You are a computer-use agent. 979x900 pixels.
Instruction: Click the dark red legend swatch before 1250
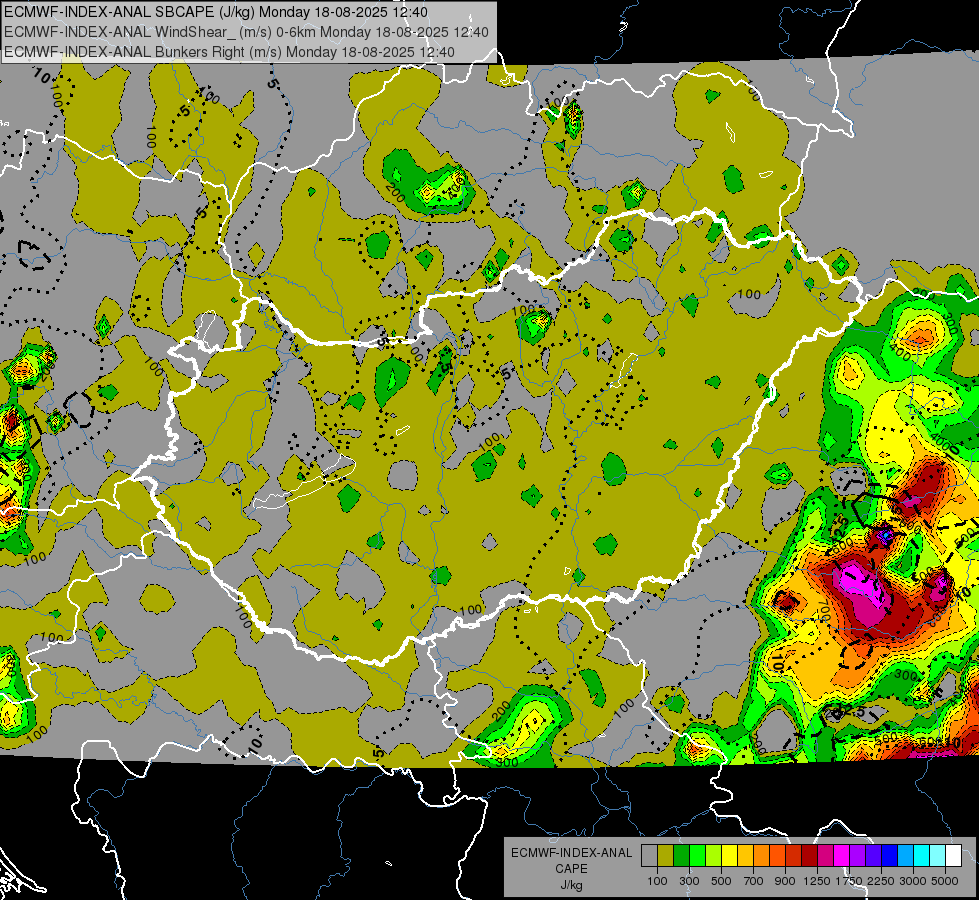(x=809, y=855)
